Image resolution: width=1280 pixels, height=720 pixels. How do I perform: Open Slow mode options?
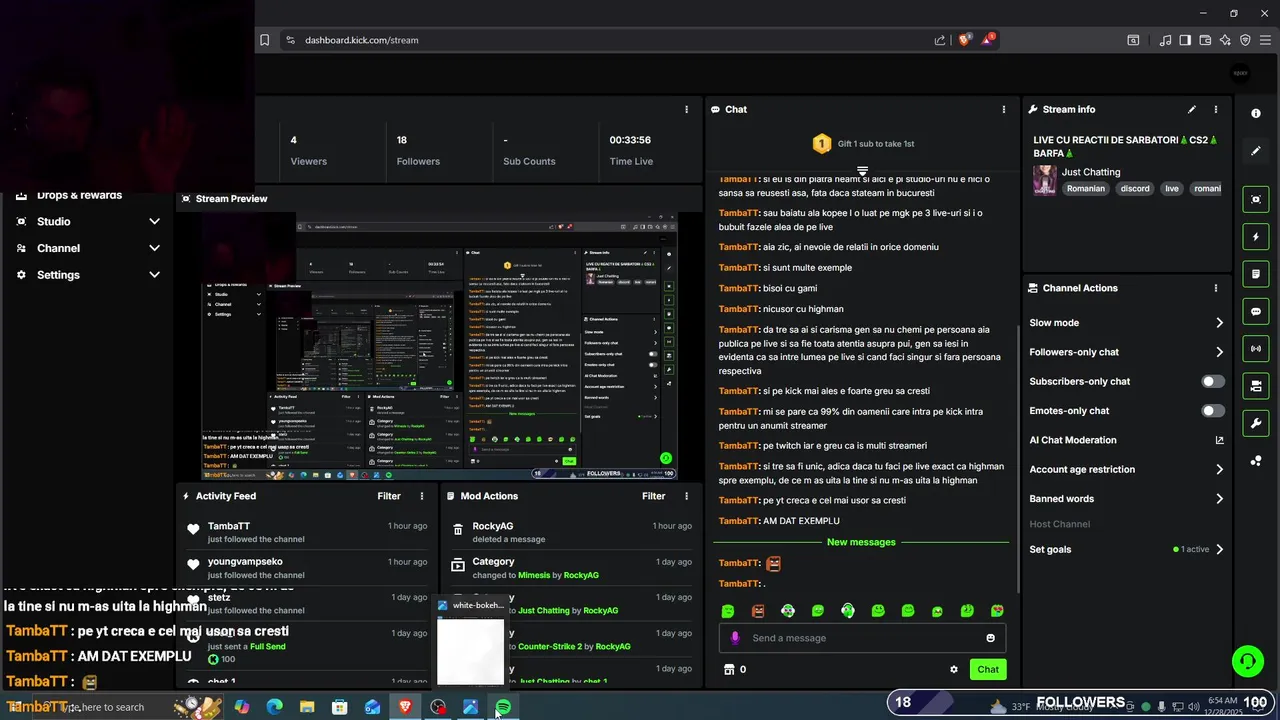pos(1127,323)
